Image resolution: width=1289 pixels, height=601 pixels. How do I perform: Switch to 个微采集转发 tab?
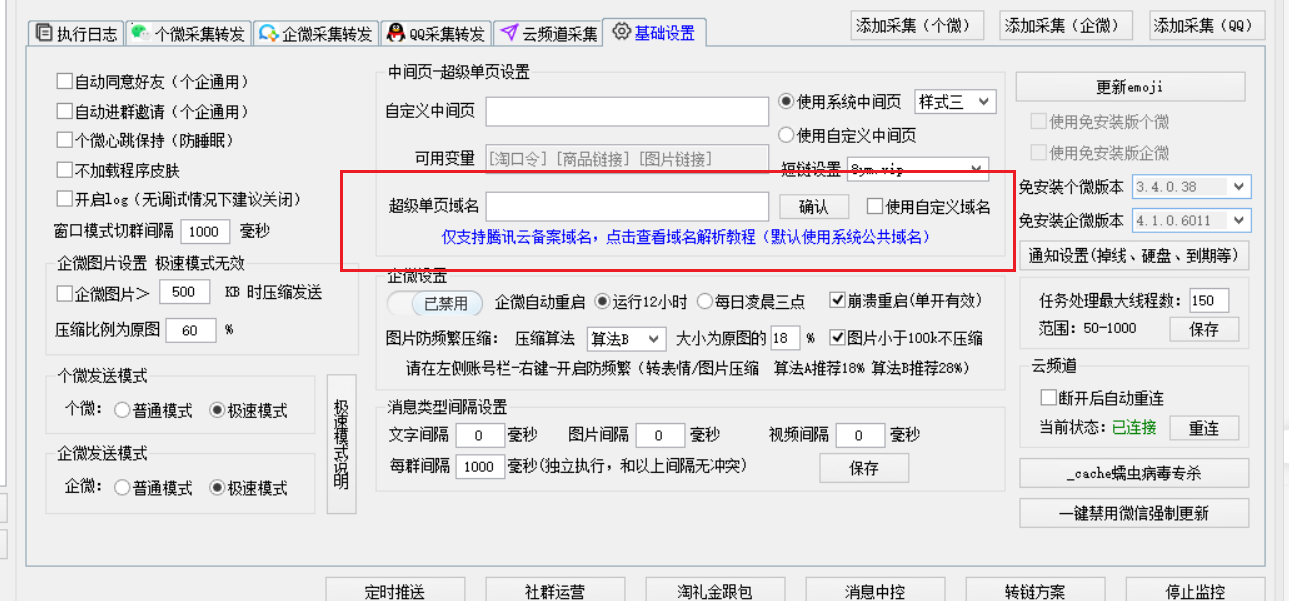pyautogui.click(x=187, y=34)
